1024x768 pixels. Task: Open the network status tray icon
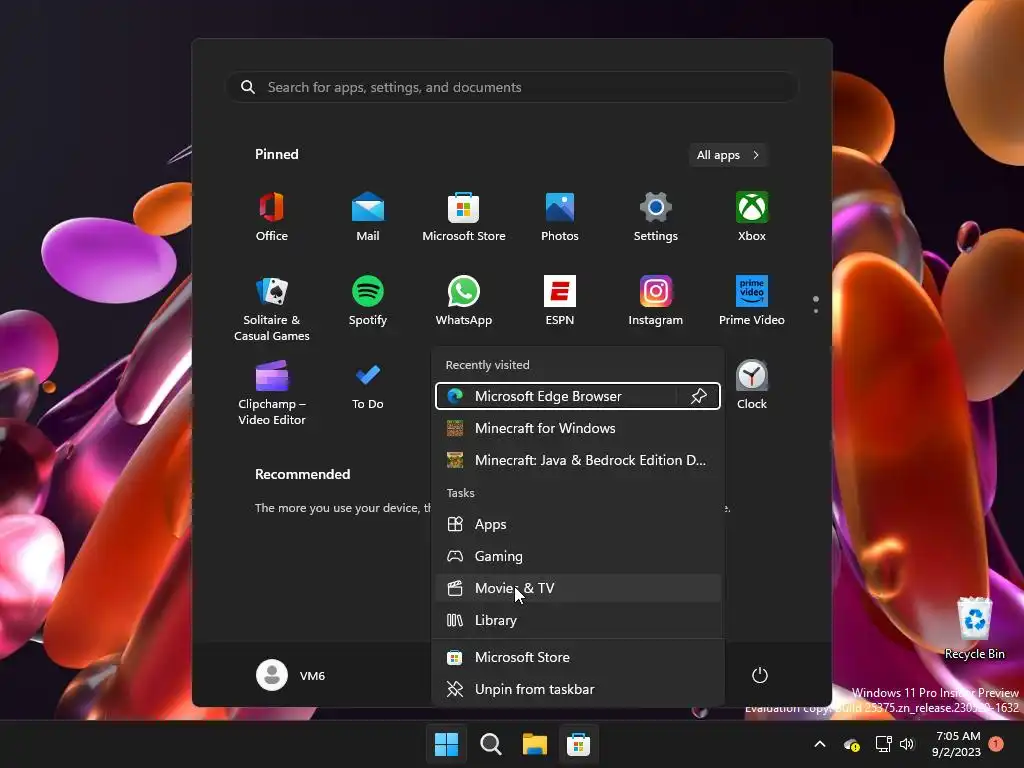tap(883, 744)
